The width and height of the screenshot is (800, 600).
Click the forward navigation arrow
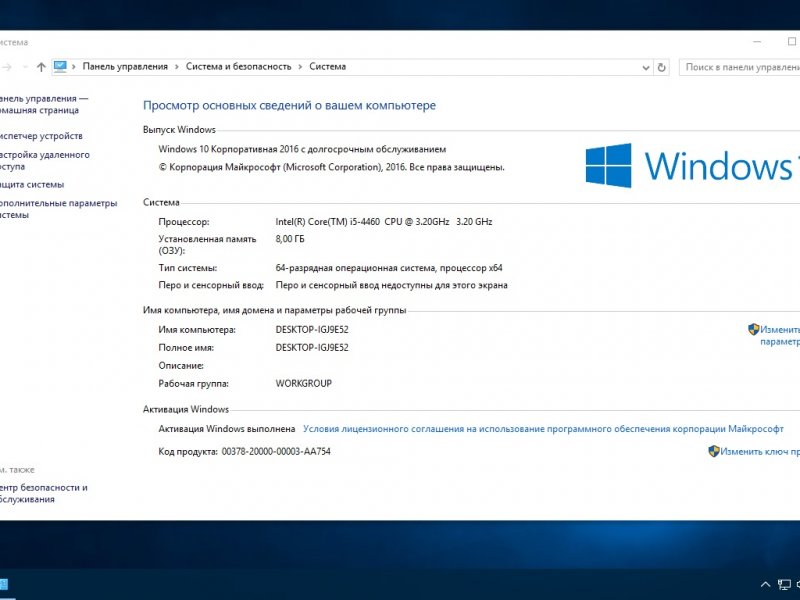coord(7,67)
